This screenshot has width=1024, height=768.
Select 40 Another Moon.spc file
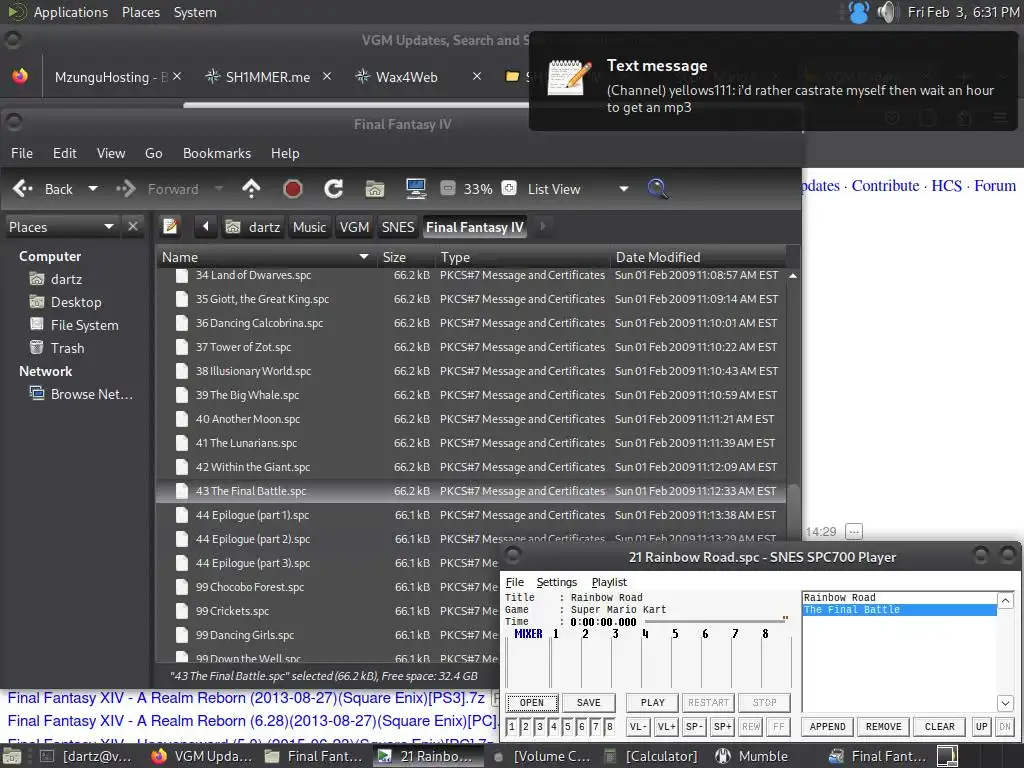click(x=470, y=419)
